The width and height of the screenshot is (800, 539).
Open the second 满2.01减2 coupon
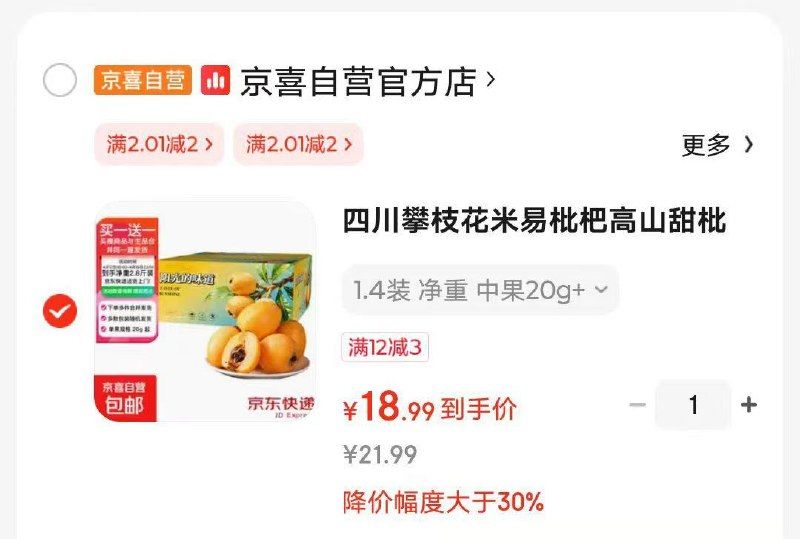point(298,144)
